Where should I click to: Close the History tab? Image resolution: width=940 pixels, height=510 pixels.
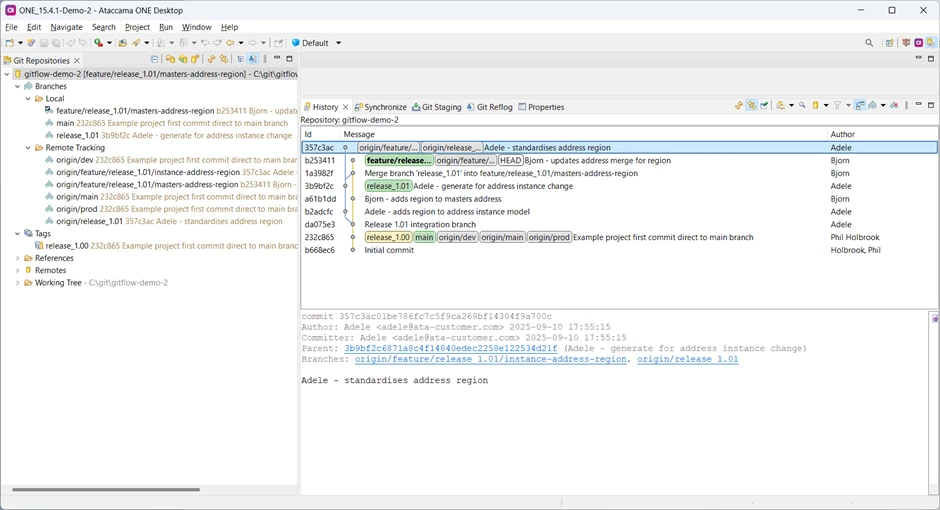(x=345, y=107)
